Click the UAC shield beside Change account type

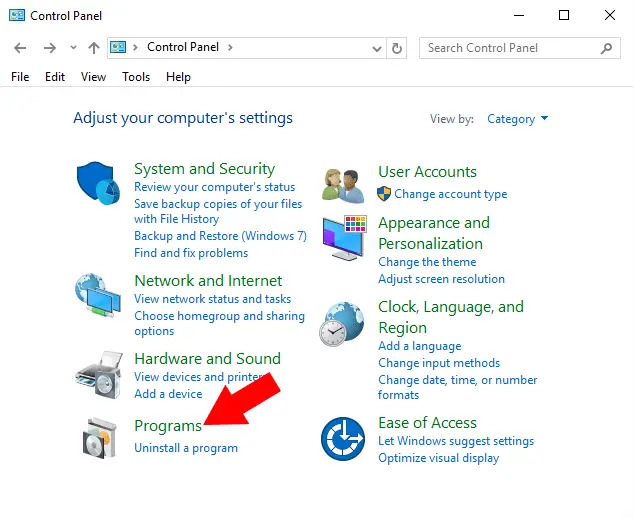coord(384,194)
